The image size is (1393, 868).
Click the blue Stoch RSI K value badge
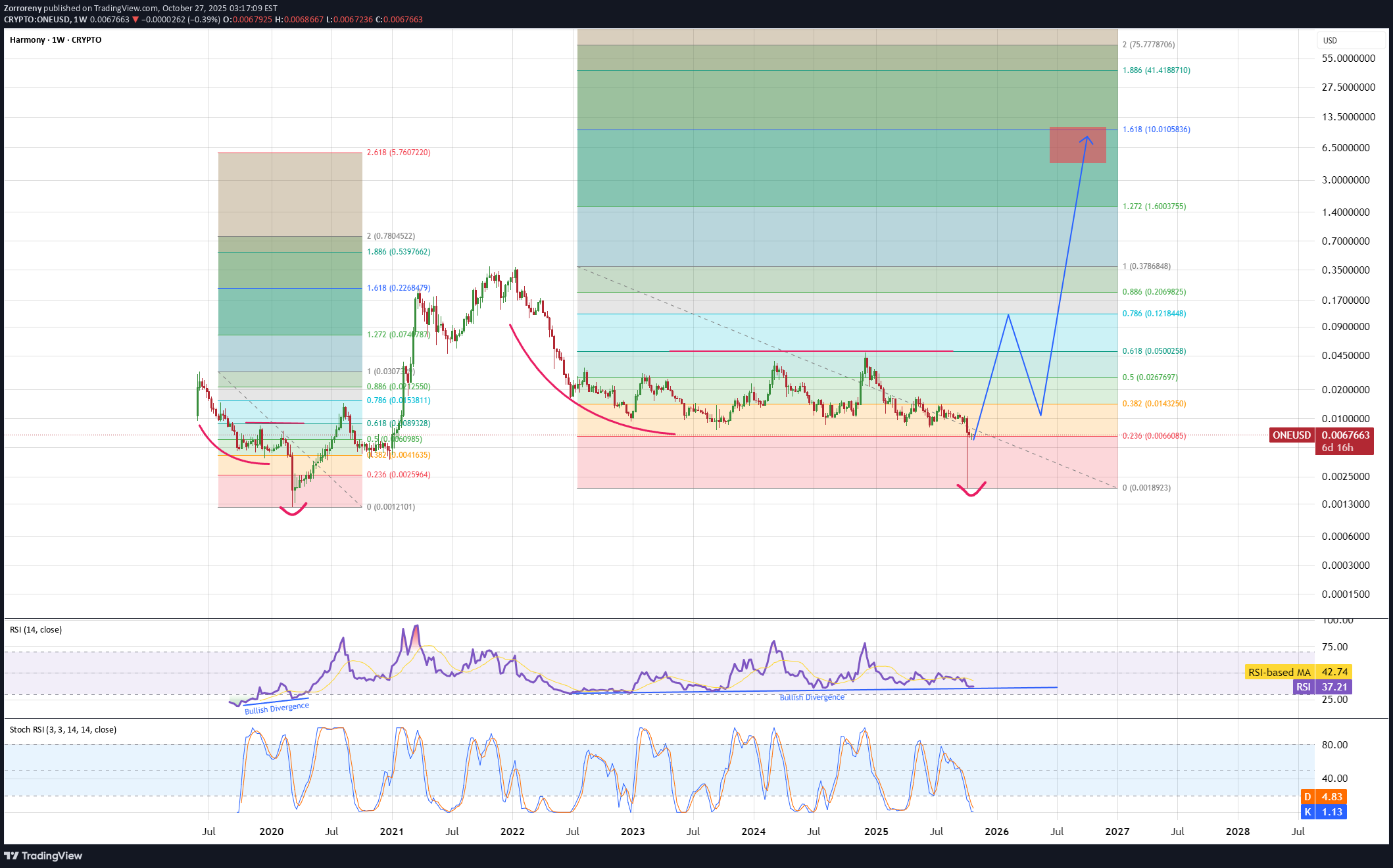[x=1323, y=812]
